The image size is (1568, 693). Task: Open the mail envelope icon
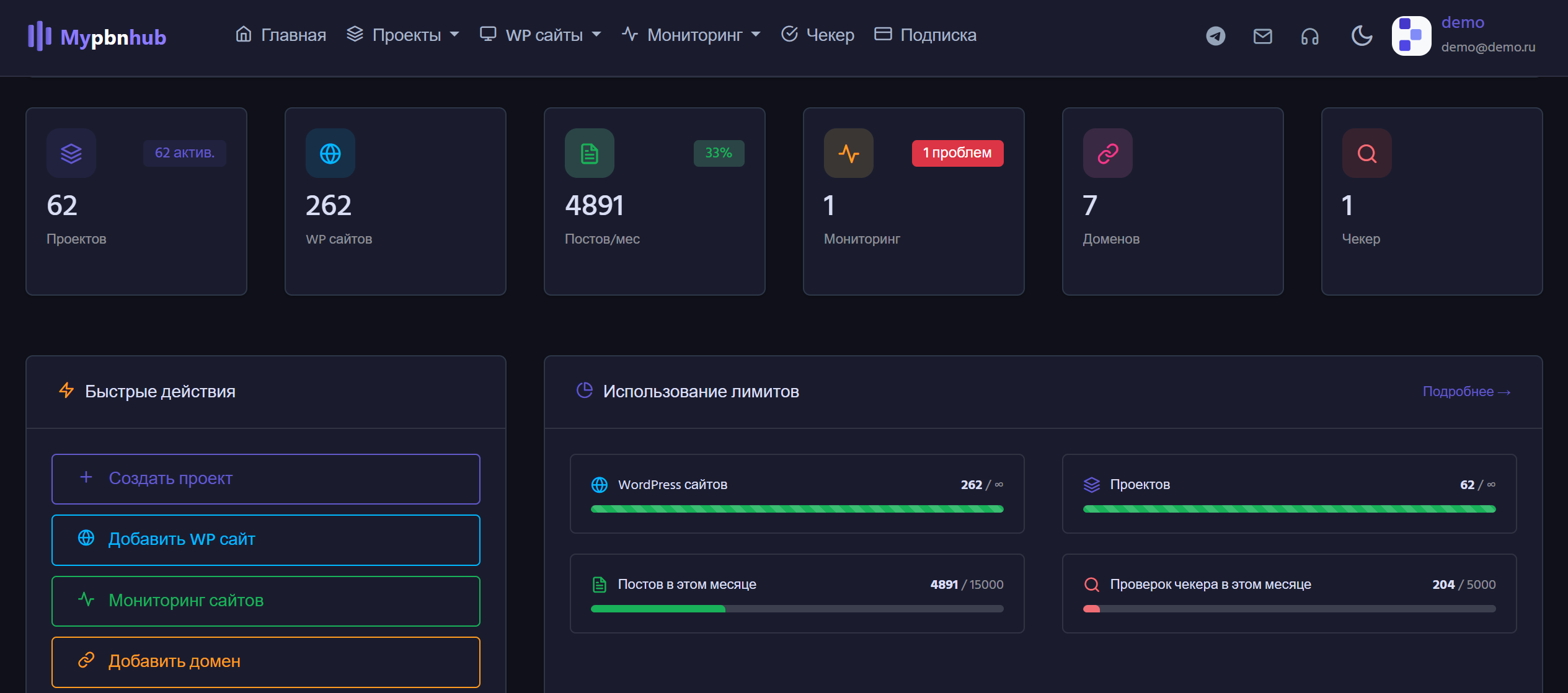point(1262,36)
